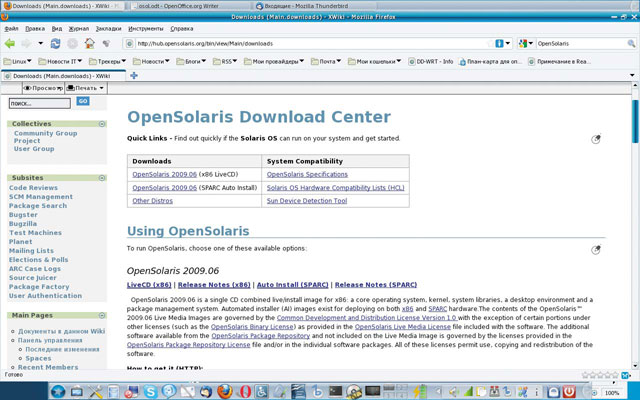Go to the Home page icon
Viewport: 640px width, 400px height.
(x=90, y=43)
